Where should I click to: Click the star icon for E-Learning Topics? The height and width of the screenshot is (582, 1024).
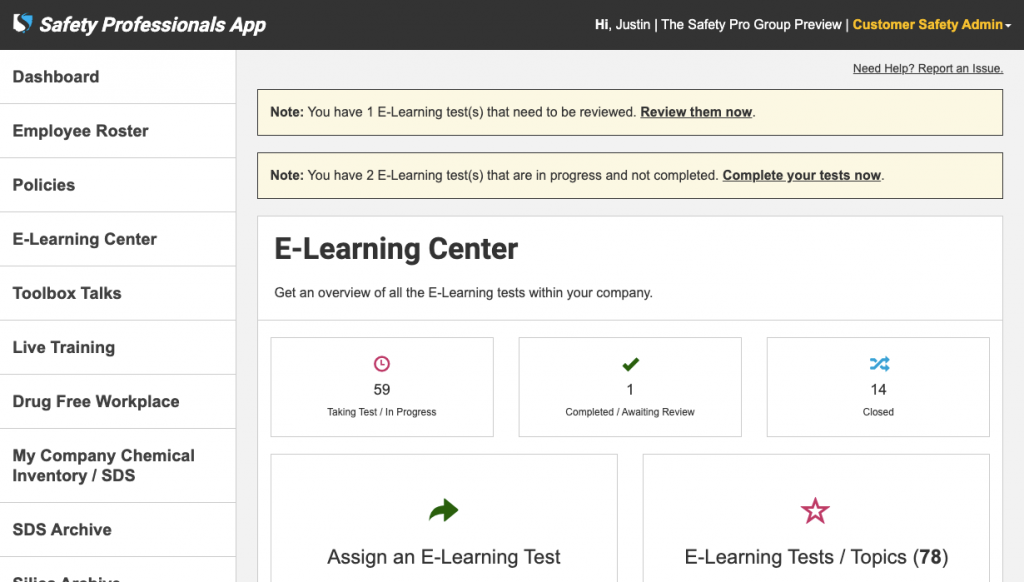tap(815, 511)
